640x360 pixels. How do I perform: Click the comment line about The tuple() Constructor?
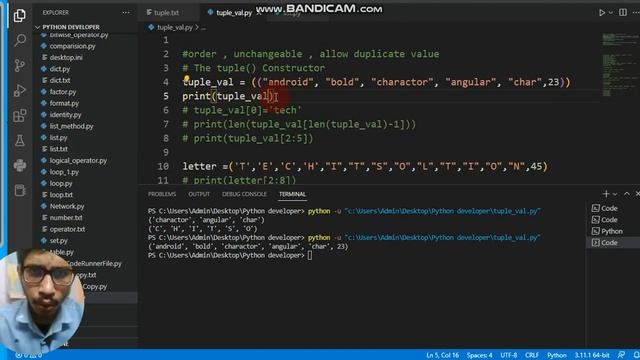click(x=253, y=68)
